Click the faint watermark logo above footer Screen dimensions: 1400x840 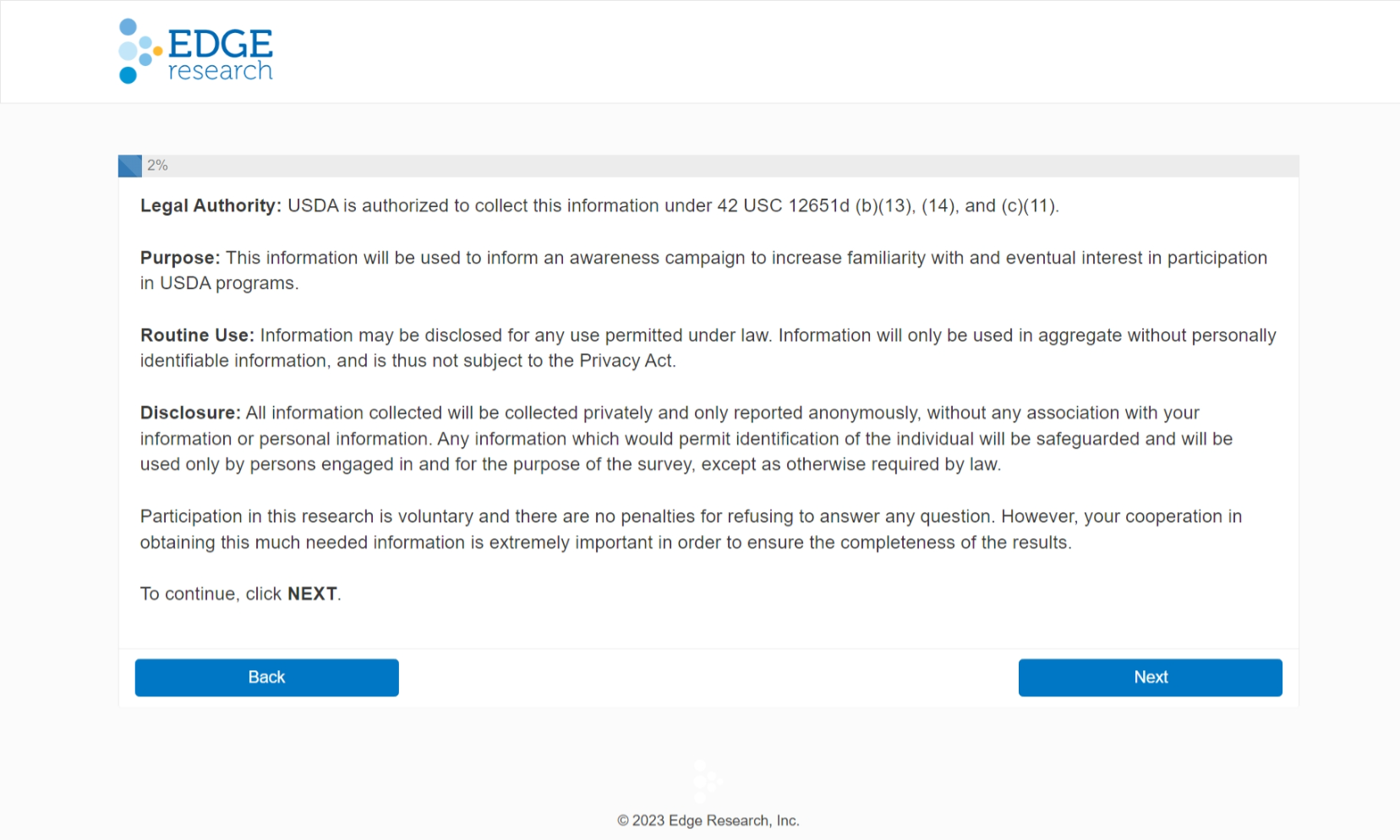click(x=707, y=781)
